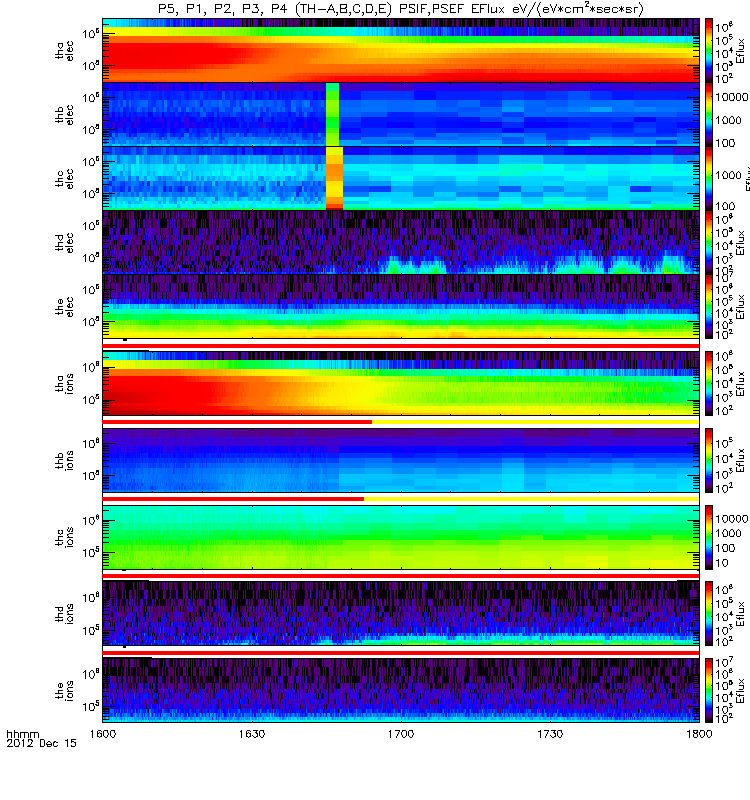
Task: Select the 'tha elec' panel label
Action: [64, 51]
